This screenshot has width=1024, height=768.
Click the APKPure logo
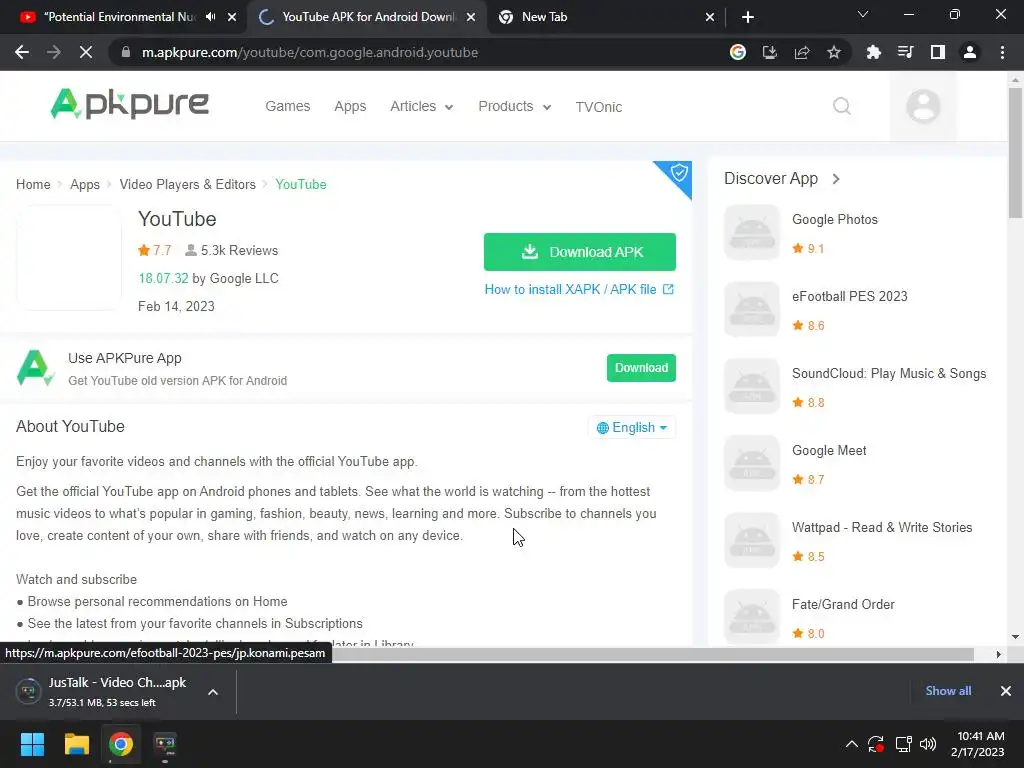pos(129,104)
